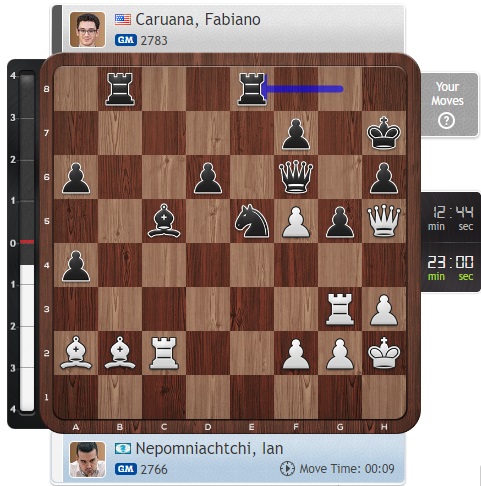Viewport: 481px width, 486px height.
Task: Select the white bishop on a2
Action: [x=76, y=353]
